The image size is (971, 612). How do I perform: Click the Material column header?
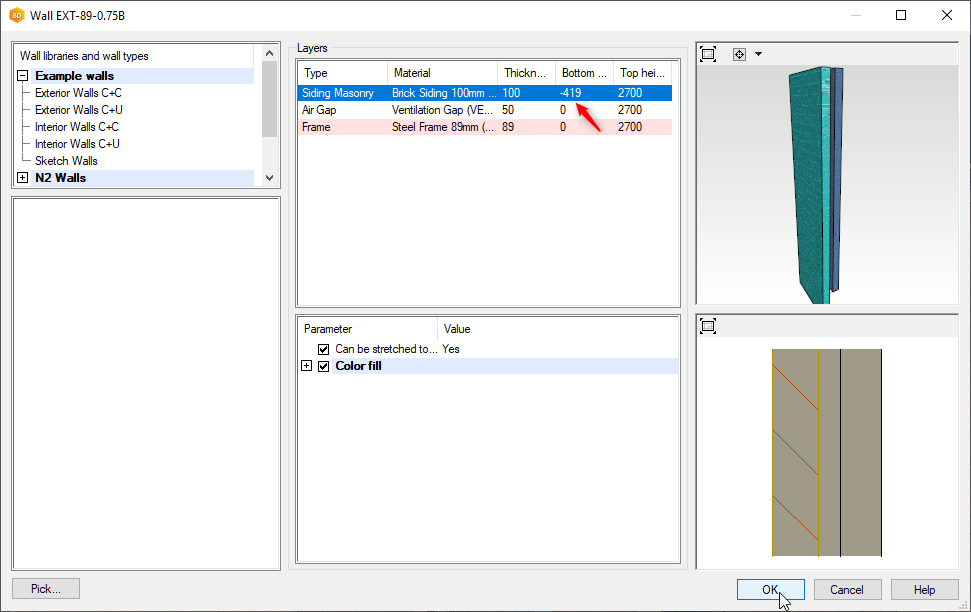(x=442, y=73)
